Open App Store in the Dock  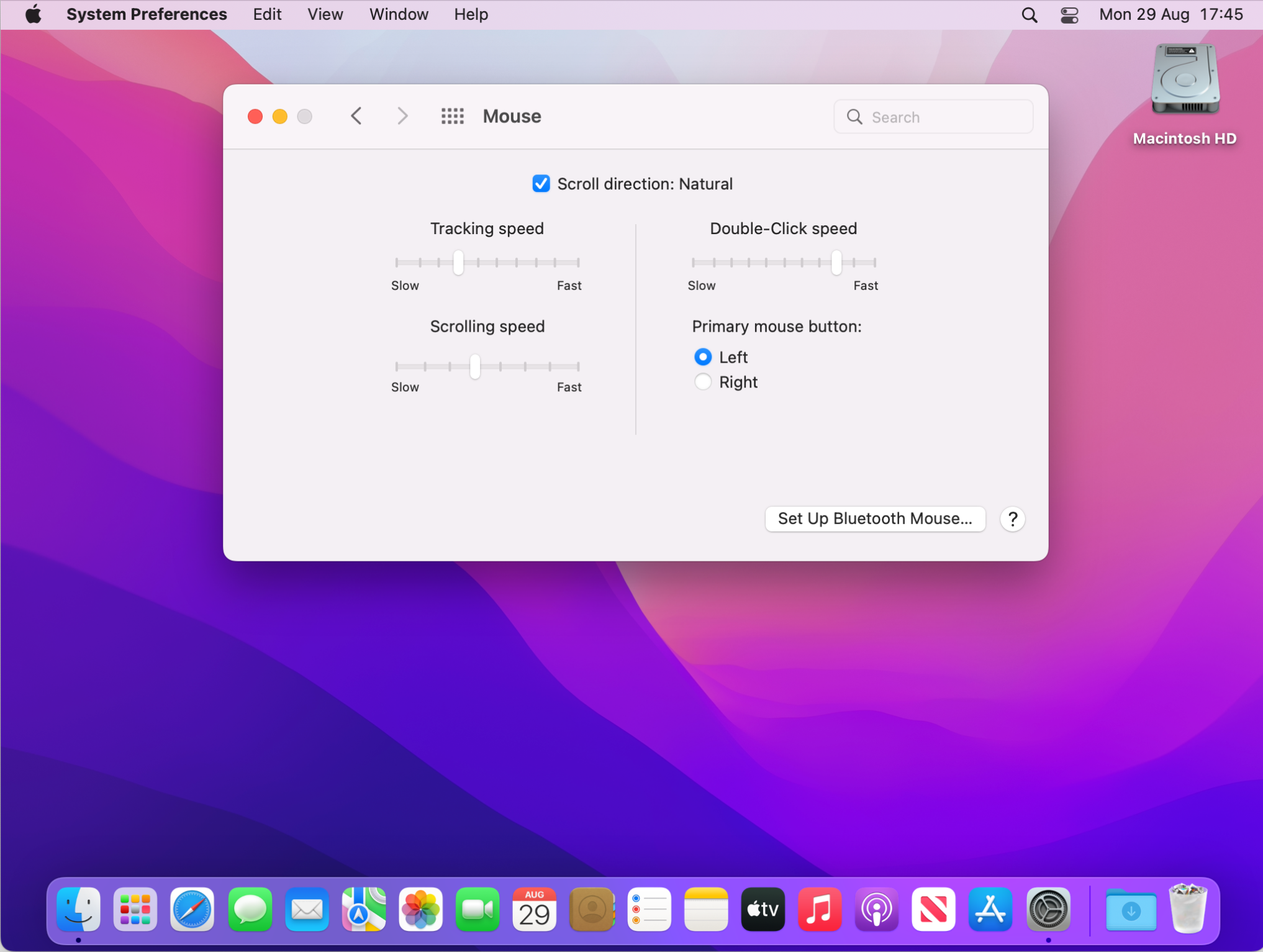[990, 910]
